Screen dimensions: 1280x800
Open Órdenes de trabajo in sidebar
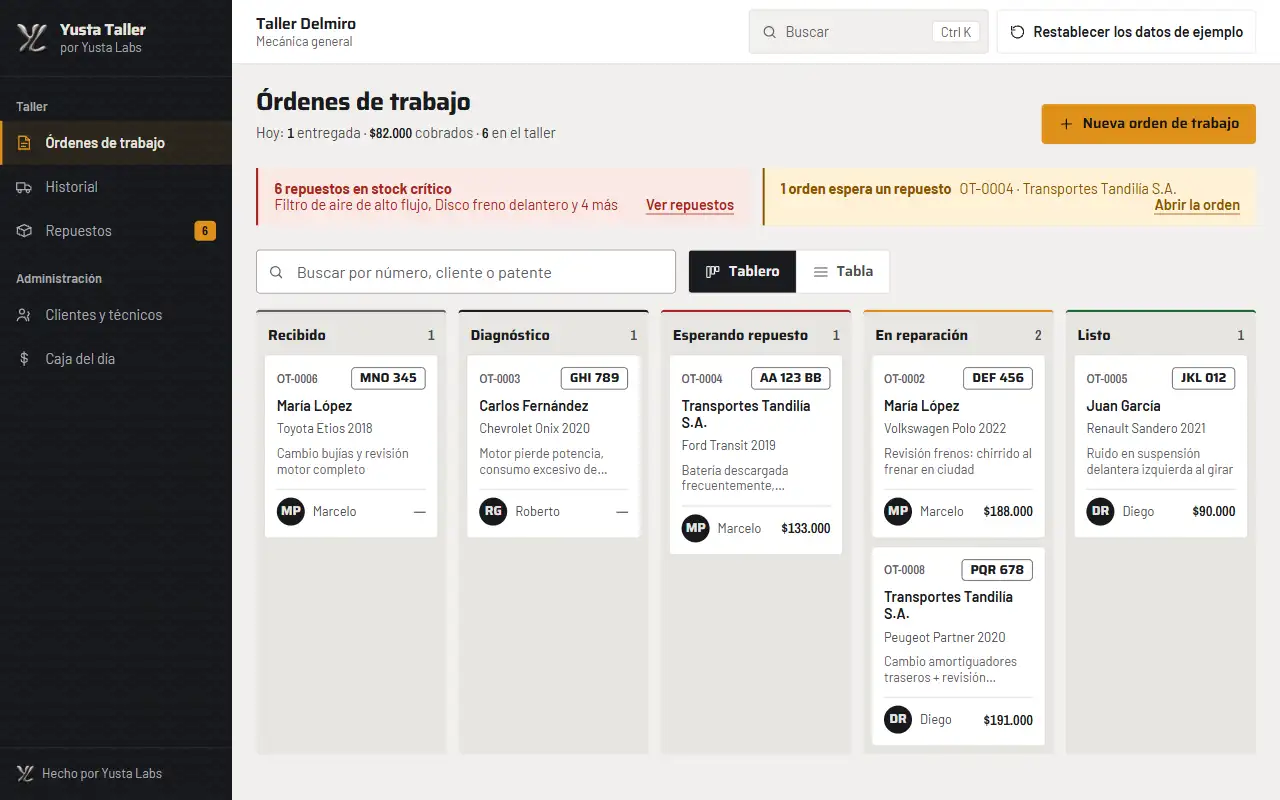click(116, 143)
